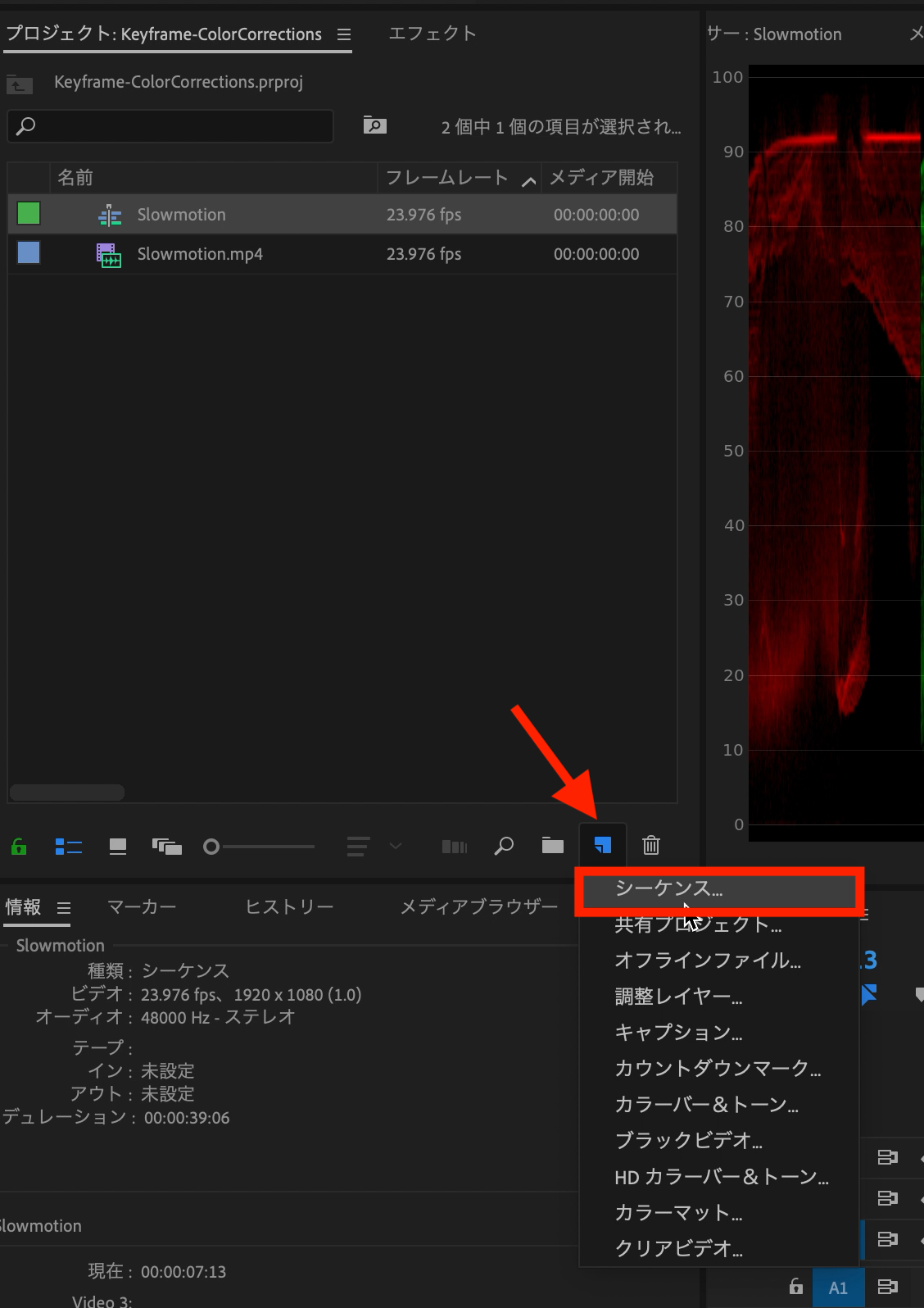Screen dimensions: 924x1308
Task: Click the Slowmotion sequence 00:00:00:00 cell
Action: click(x=596, y=215)
